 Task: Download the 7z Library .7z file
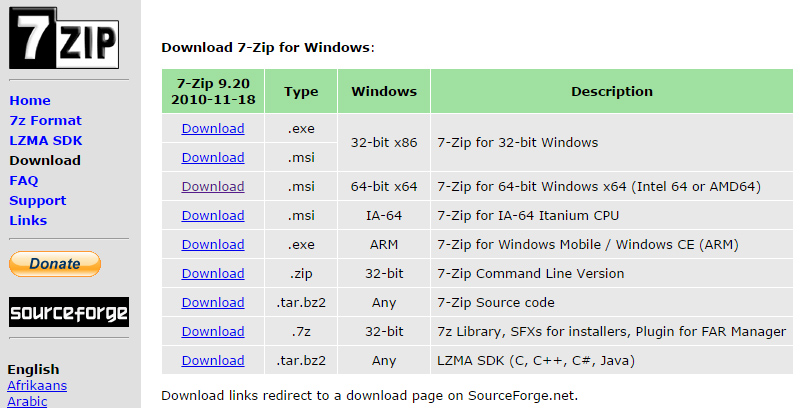pos(213,331)
